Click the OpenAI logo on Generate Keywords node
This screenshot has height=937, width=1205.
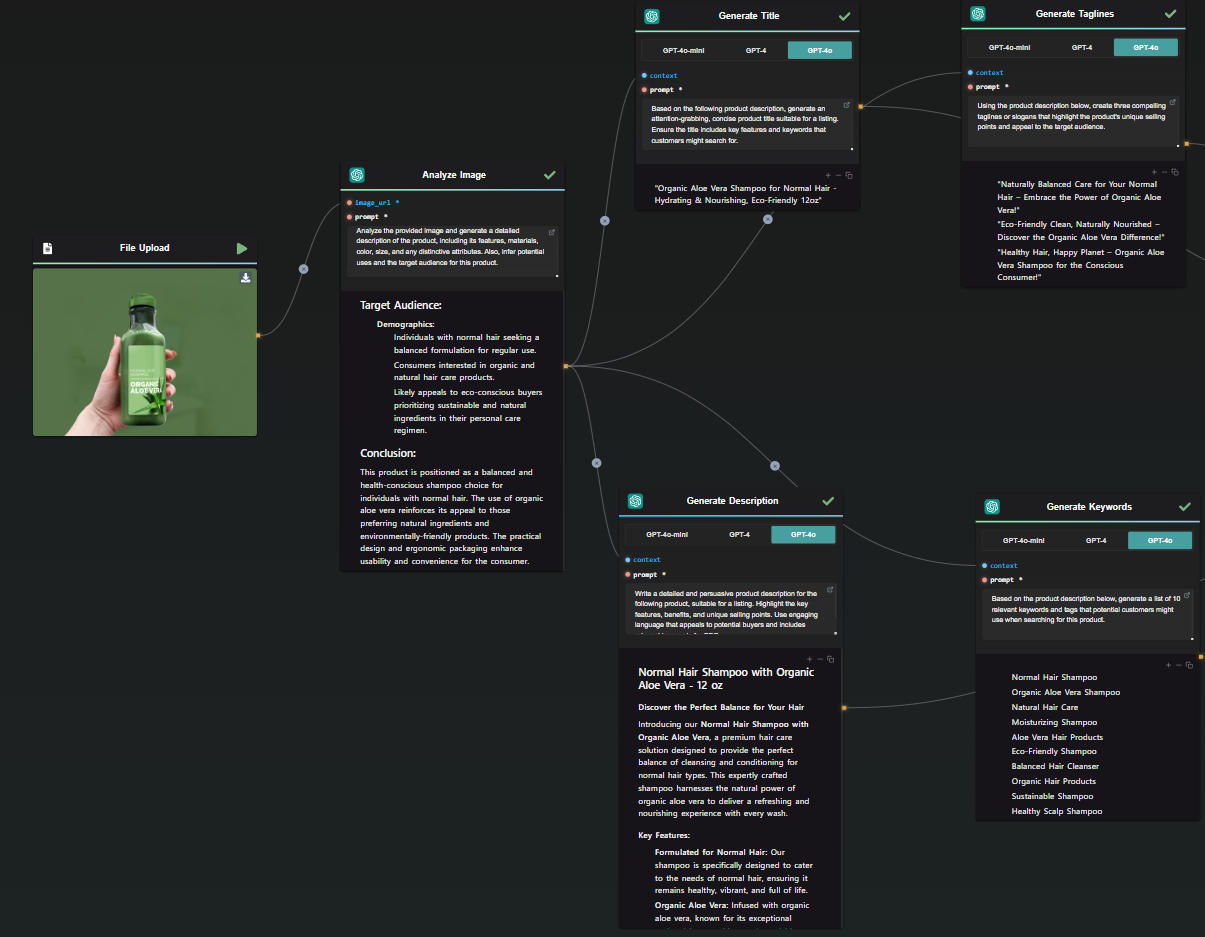tap(992, 507)
